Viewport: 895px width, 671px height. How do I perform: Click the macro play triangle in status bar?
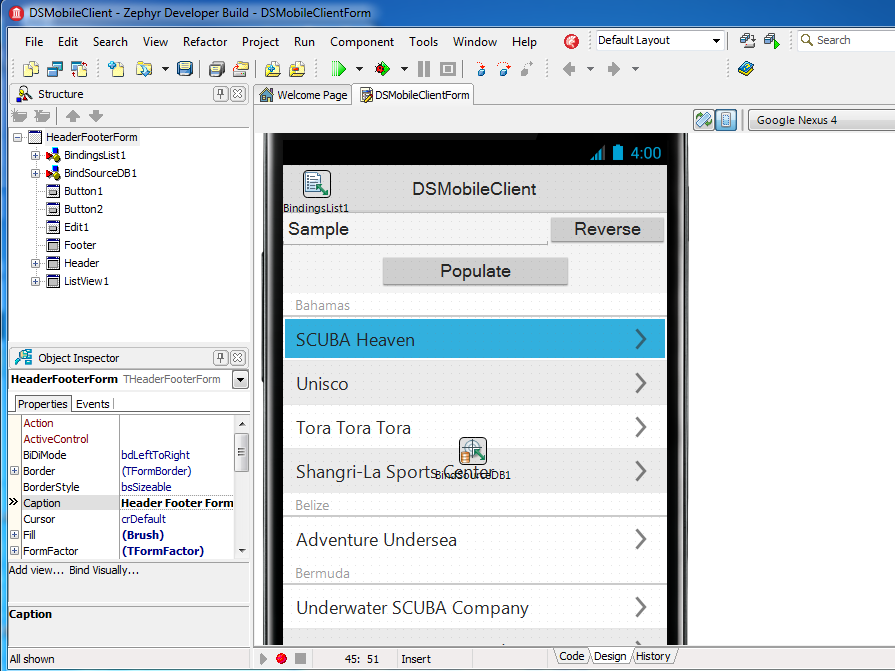click(x=263, y=658)
